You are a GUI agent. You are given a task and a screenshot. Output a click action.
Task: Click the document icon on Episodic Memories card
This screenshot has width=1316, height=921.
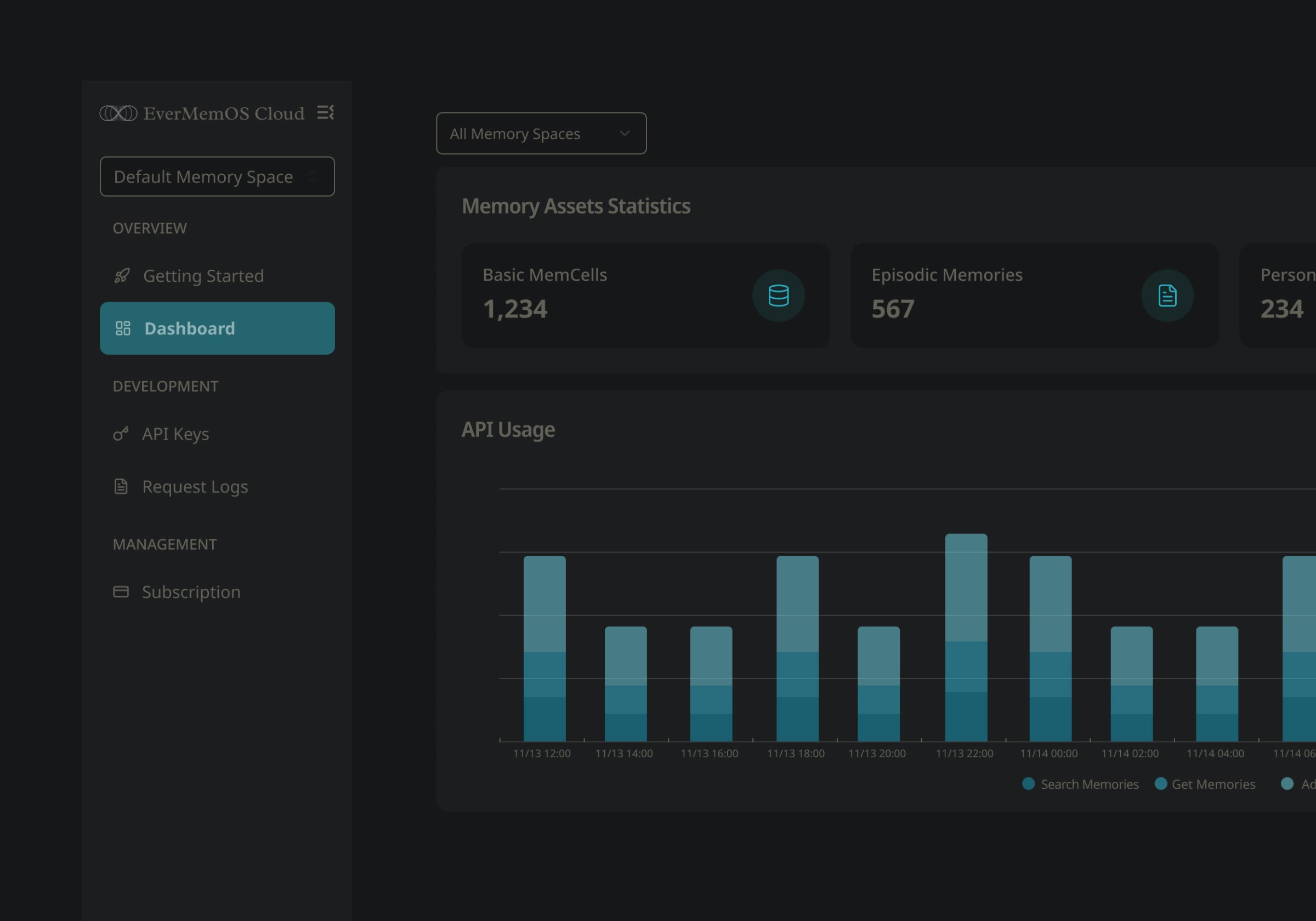1167,295
